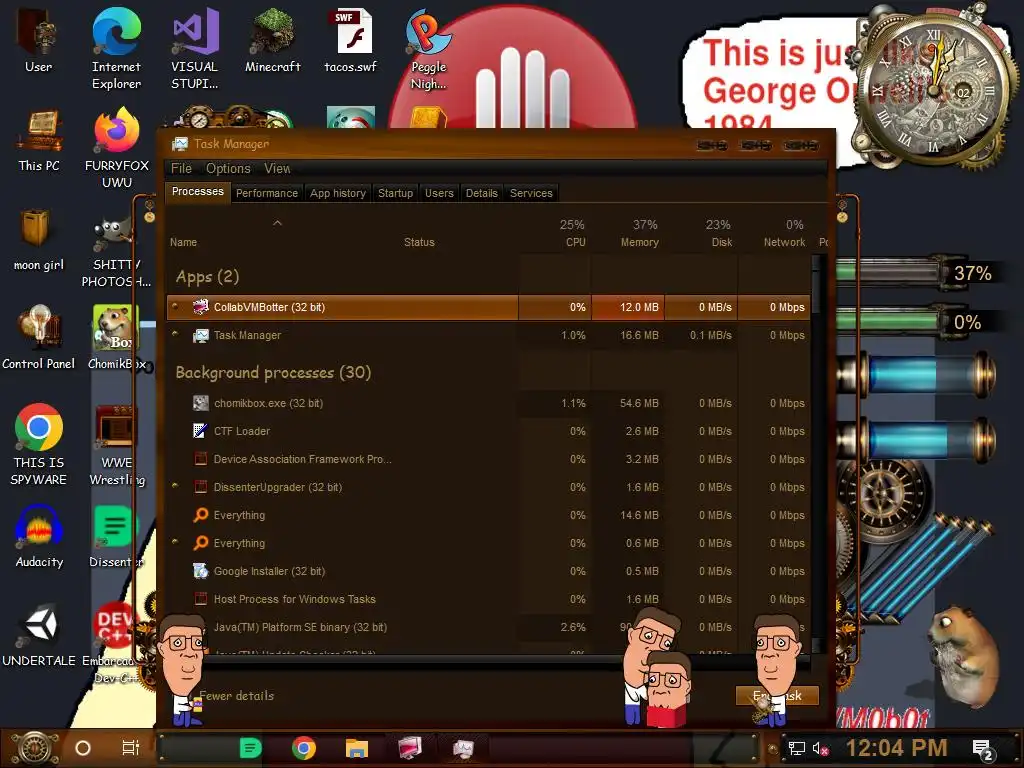Launch FURRYFOX UWU Firefox icon
Screen dimensions: 1024x768
coord(117,148)
